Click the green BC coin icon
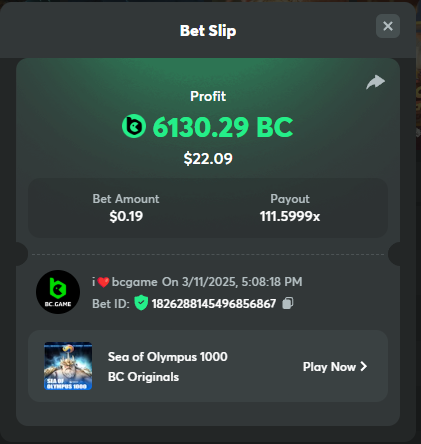This screenshot has width=421, height=444. (x=134, y=126)
